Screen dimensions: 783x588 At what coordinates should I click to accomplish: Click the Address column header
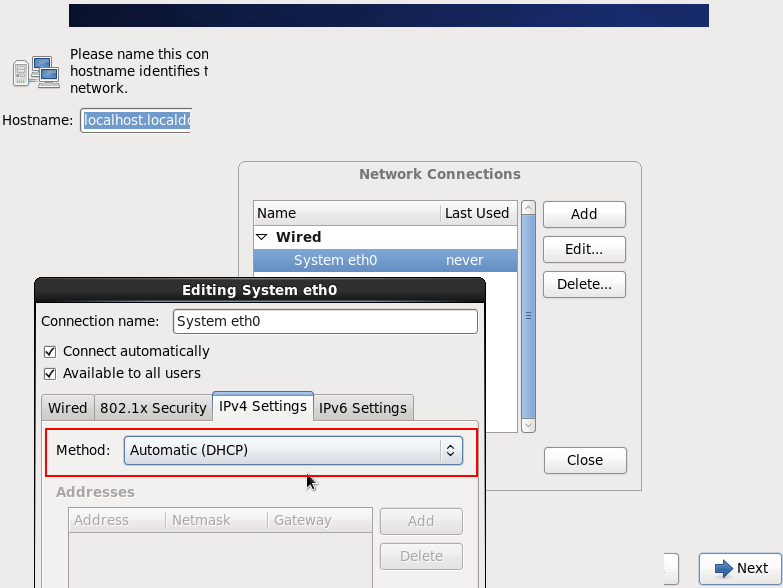coord(117,520)
